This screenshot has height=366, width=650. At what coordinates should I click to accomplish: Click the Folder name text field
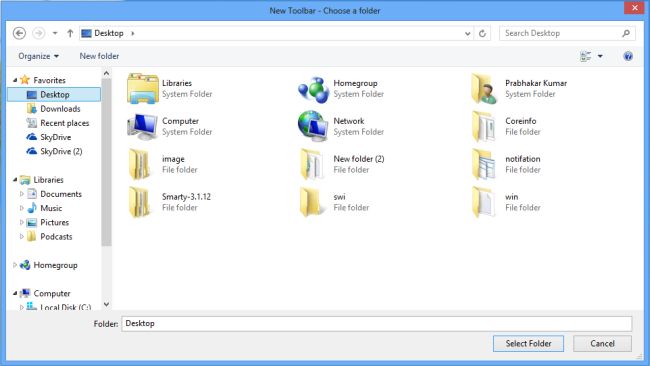pyautogui.click(x=376, y=323)
